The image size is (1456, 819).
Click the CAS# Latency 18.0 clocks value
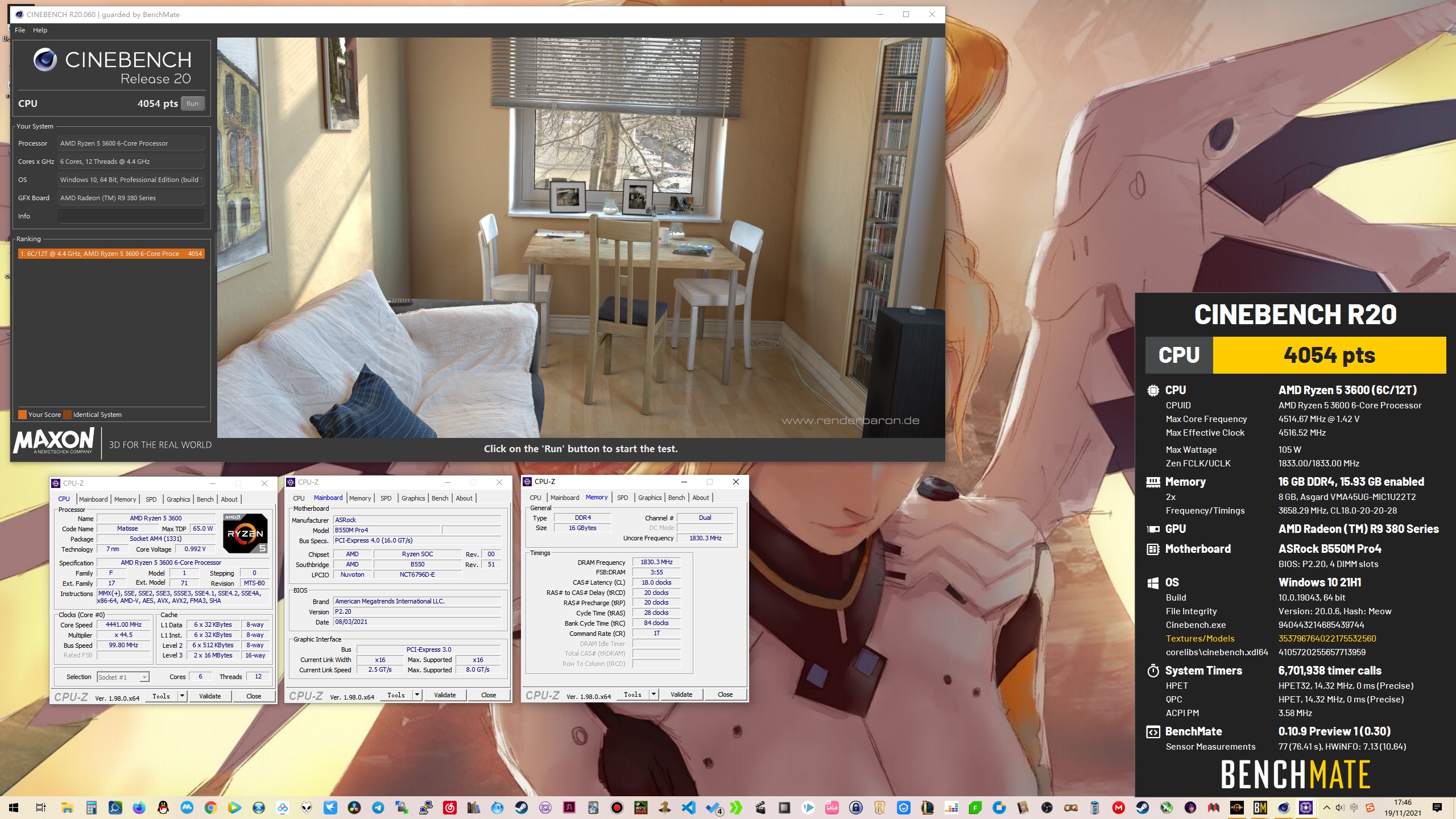pyautogui.click(x=656, y=582)
